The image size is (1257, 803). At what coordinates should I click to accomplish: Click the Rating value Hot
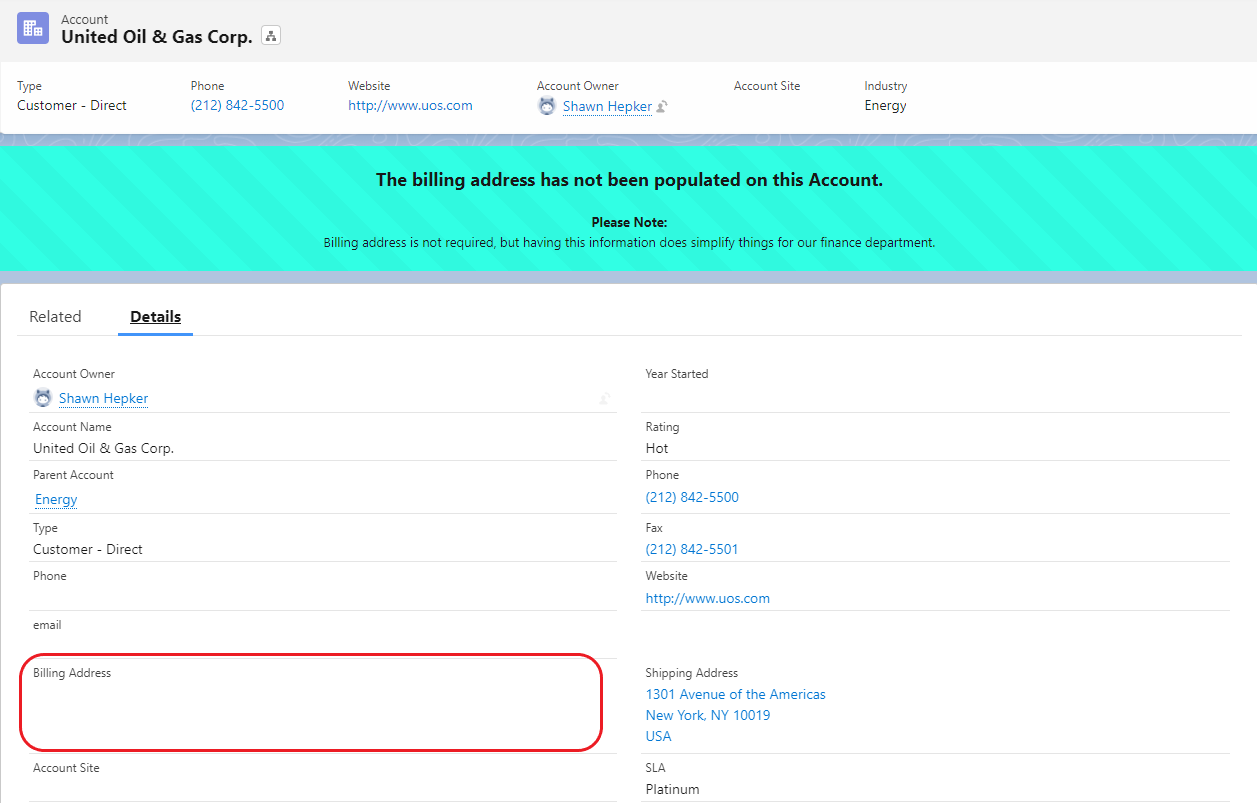click(x=657, y=448)
